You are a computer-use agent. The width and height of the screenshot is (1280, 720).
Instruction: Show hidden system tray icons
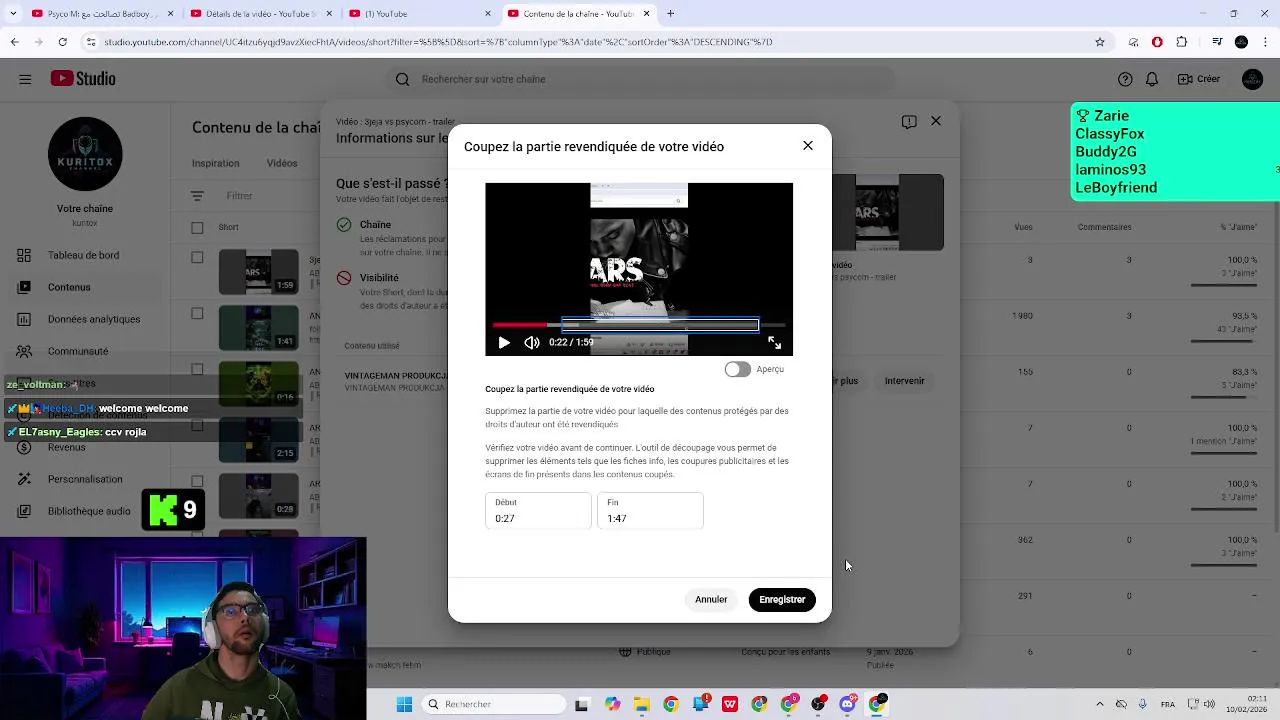[x=1100, y=704]
